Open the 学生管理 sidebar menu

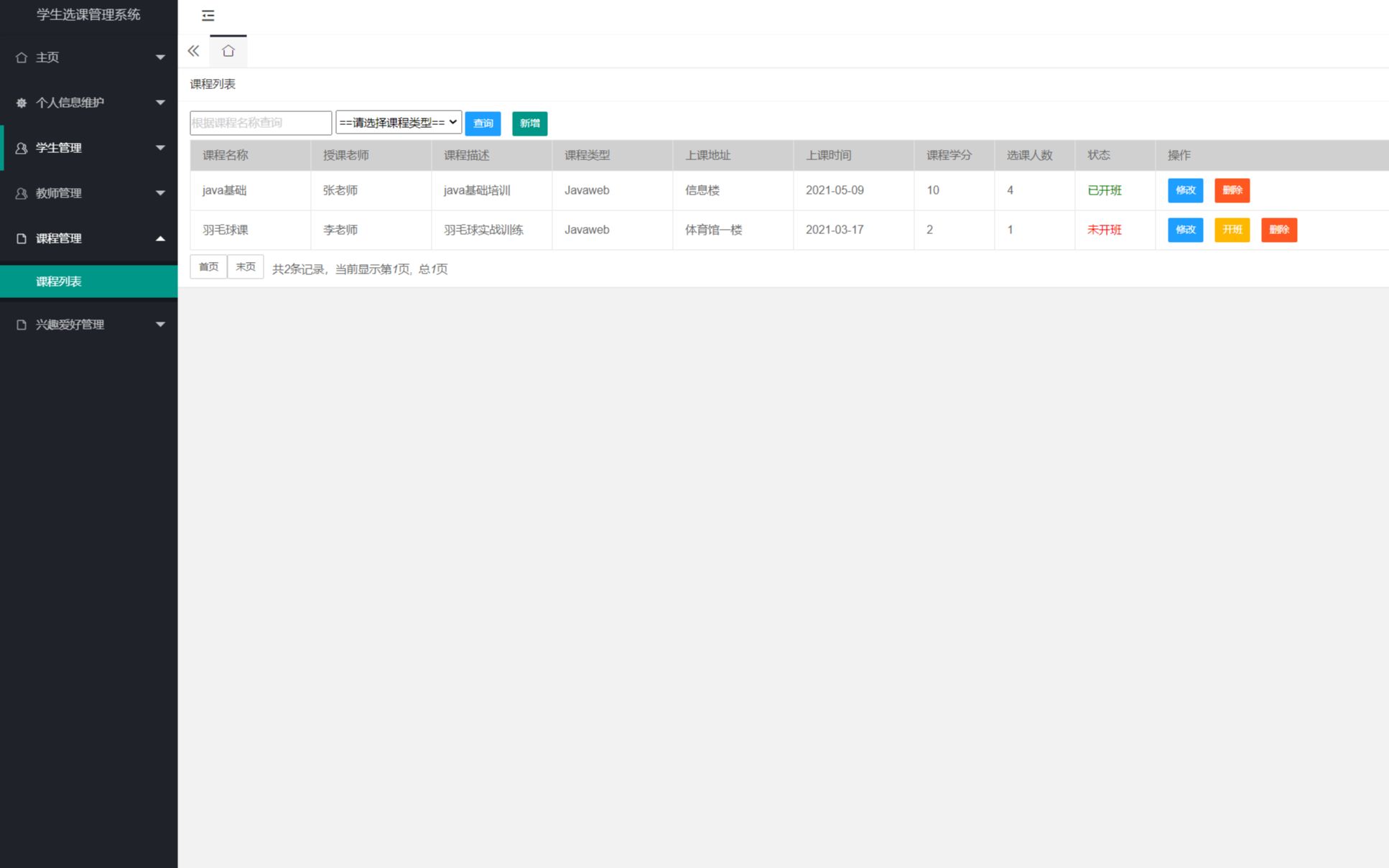click(x=89, y=148)
